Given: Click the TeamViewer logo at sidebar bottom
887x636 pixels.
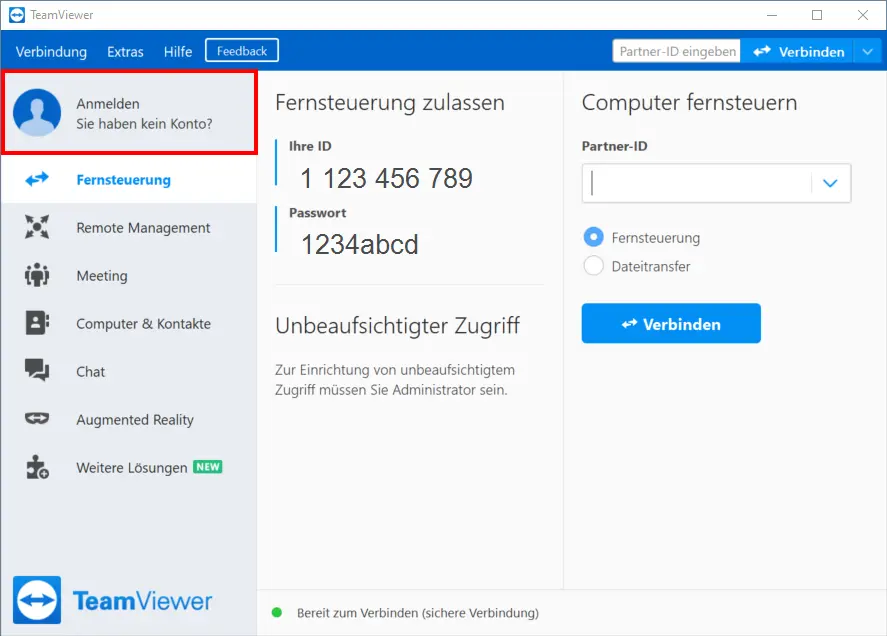Looking at the screenshot, I should tap(113, 600).
